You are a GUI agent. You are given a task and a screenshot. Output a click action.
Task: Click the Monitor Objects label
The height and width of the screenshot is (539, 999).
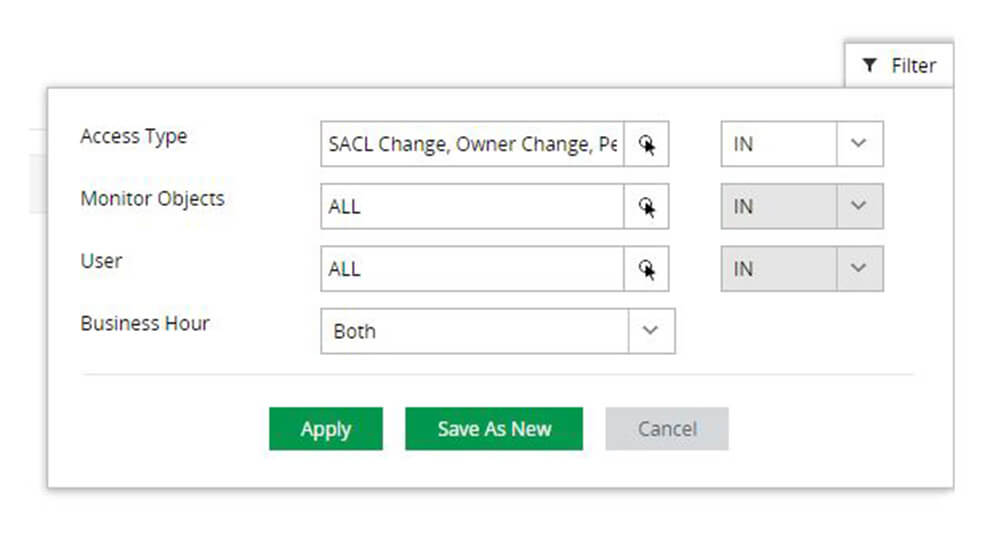152,198
